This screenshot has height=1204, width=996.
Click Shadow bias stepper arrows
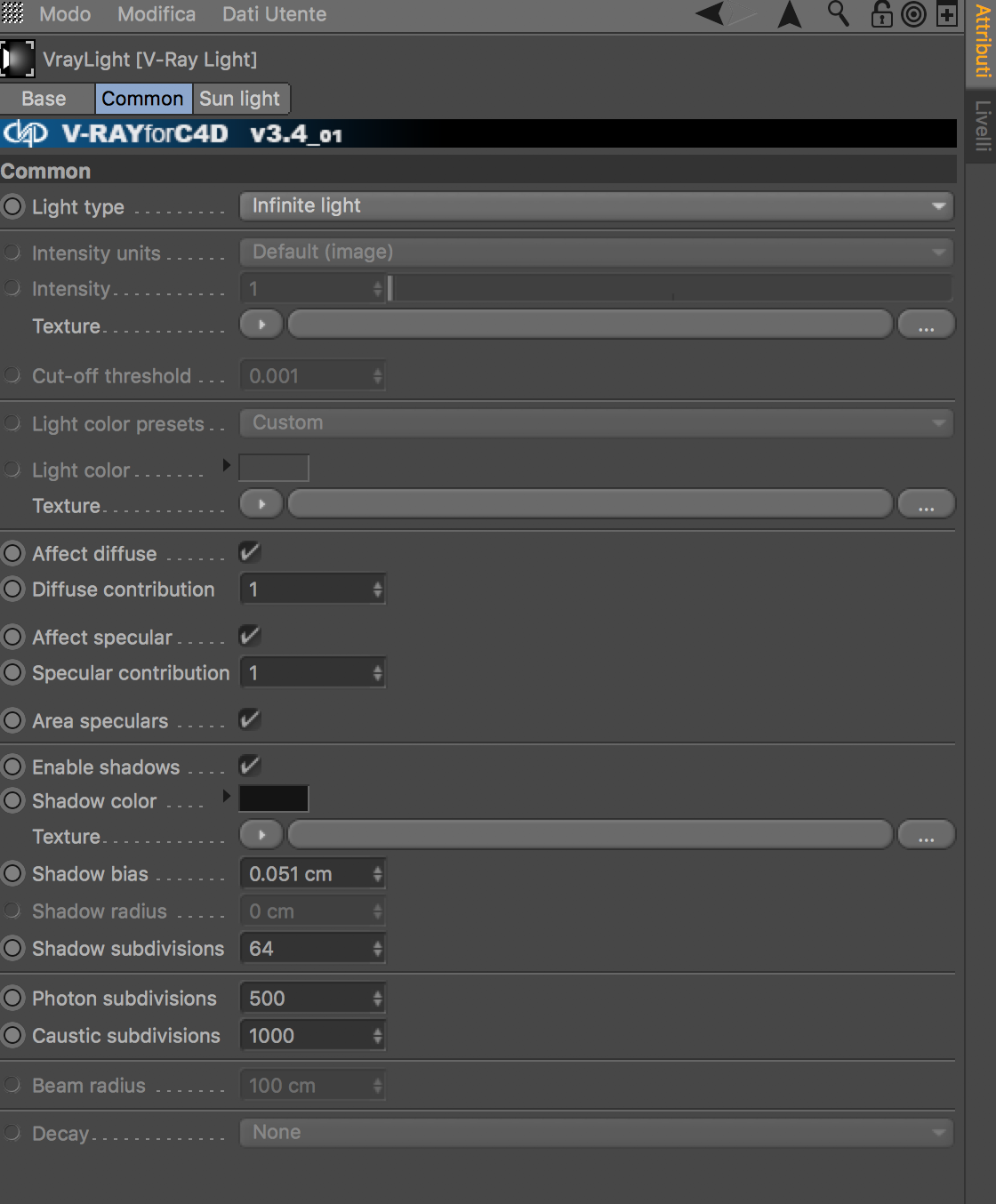[377, 874]
